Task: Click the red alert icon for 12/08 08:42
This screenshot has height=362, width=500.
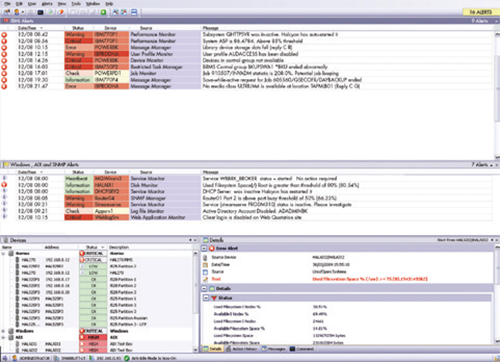Action: (4, 34)
